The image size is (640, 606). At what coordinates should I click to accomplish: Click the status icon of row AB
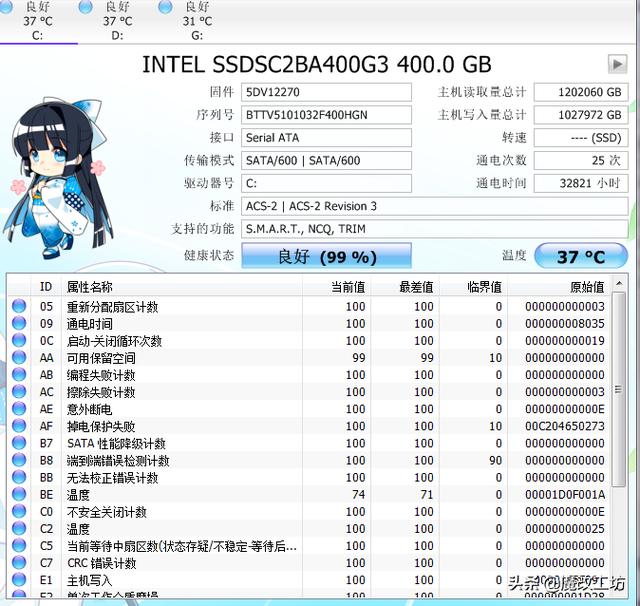[19, 375]
